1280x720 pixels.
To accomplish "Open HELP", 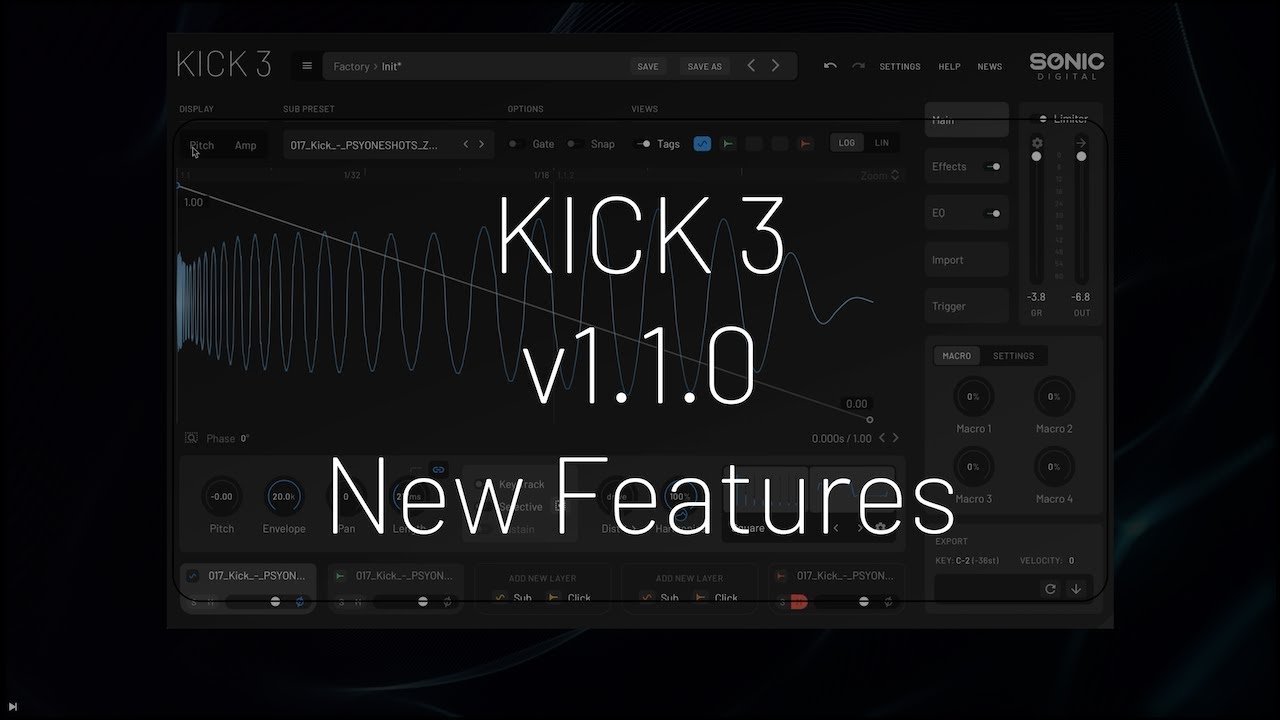I will (x=949, y=66).
